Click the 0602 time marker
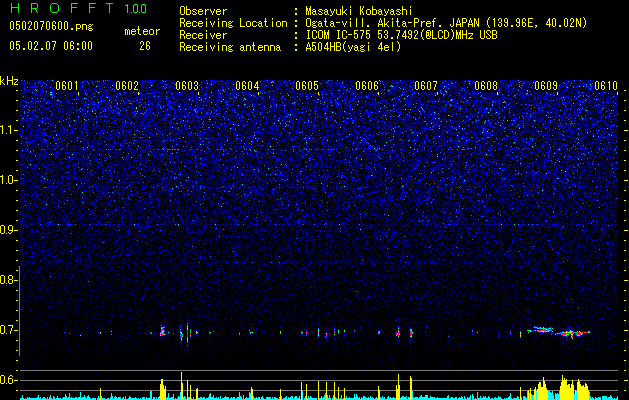The height and width of the screenshot is (400, 629). tap(127, 86)
